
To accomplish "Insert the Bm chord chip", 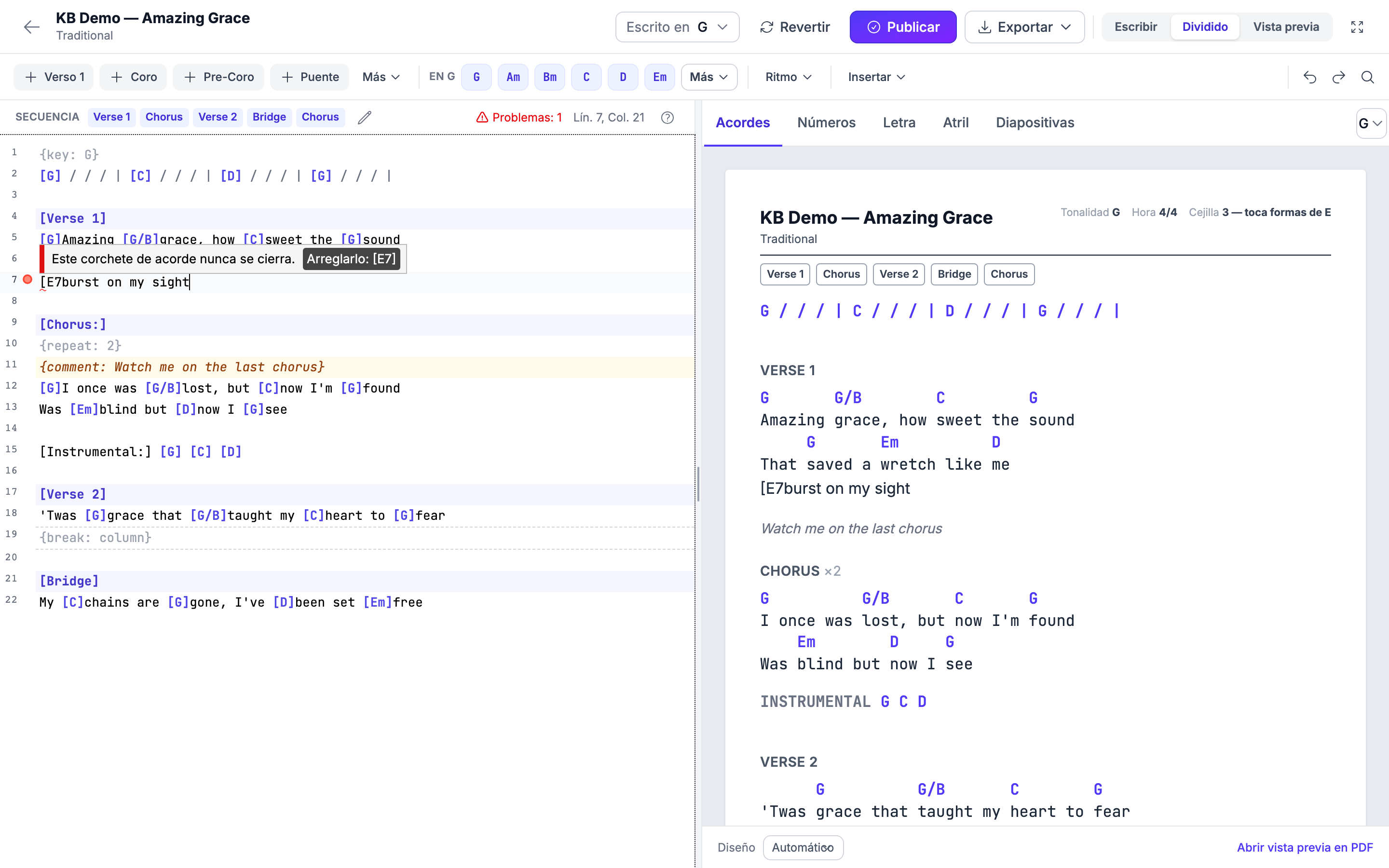I will [550, 77].
